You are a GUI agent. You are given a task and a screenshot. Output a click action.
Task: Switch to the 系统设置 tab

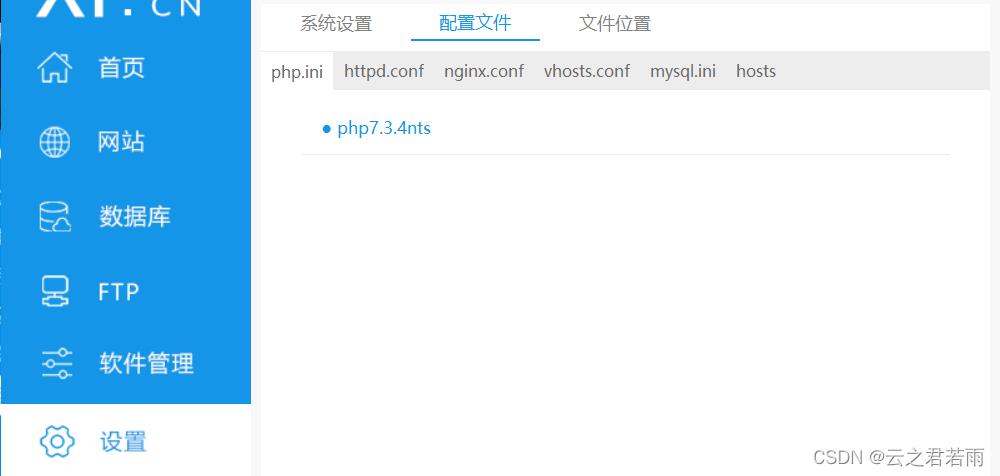[336, 24]
